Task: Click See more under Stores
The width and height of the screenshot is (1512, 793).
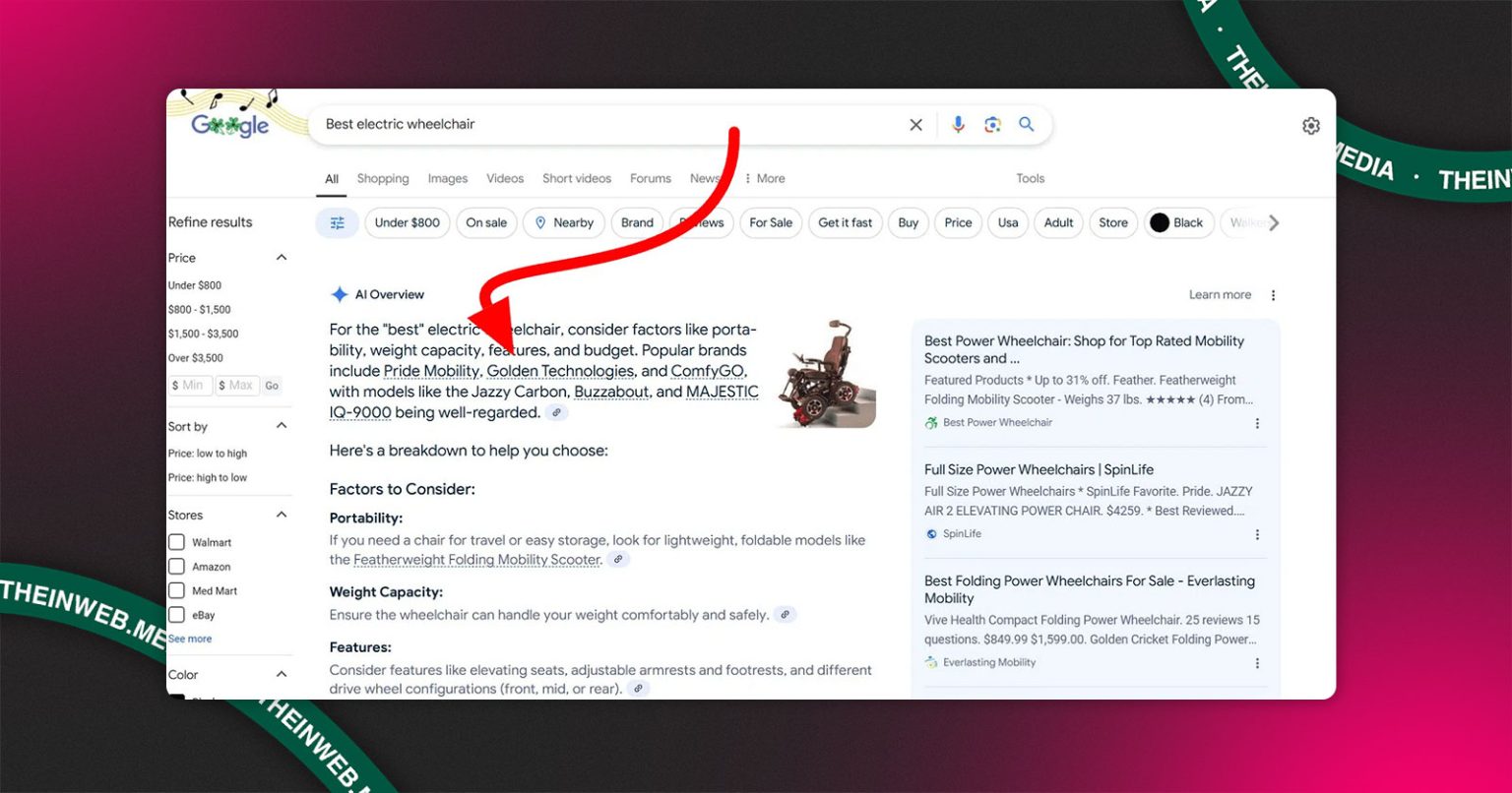Action: [x=190, y=640]
